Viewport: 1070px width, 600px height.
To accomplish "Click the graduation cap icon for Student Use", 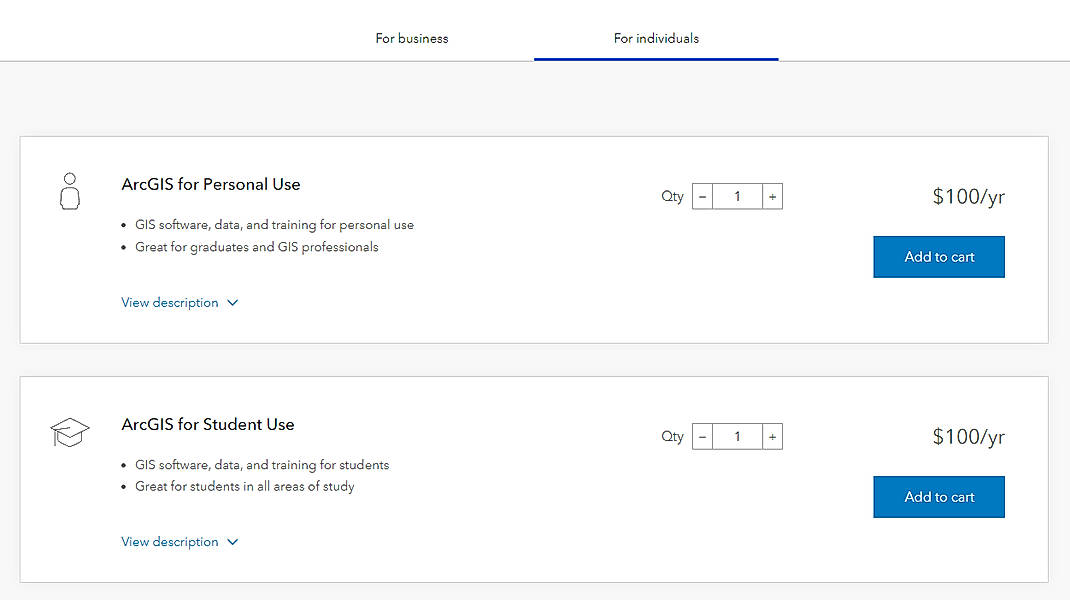I will click(x=70, y=432).
